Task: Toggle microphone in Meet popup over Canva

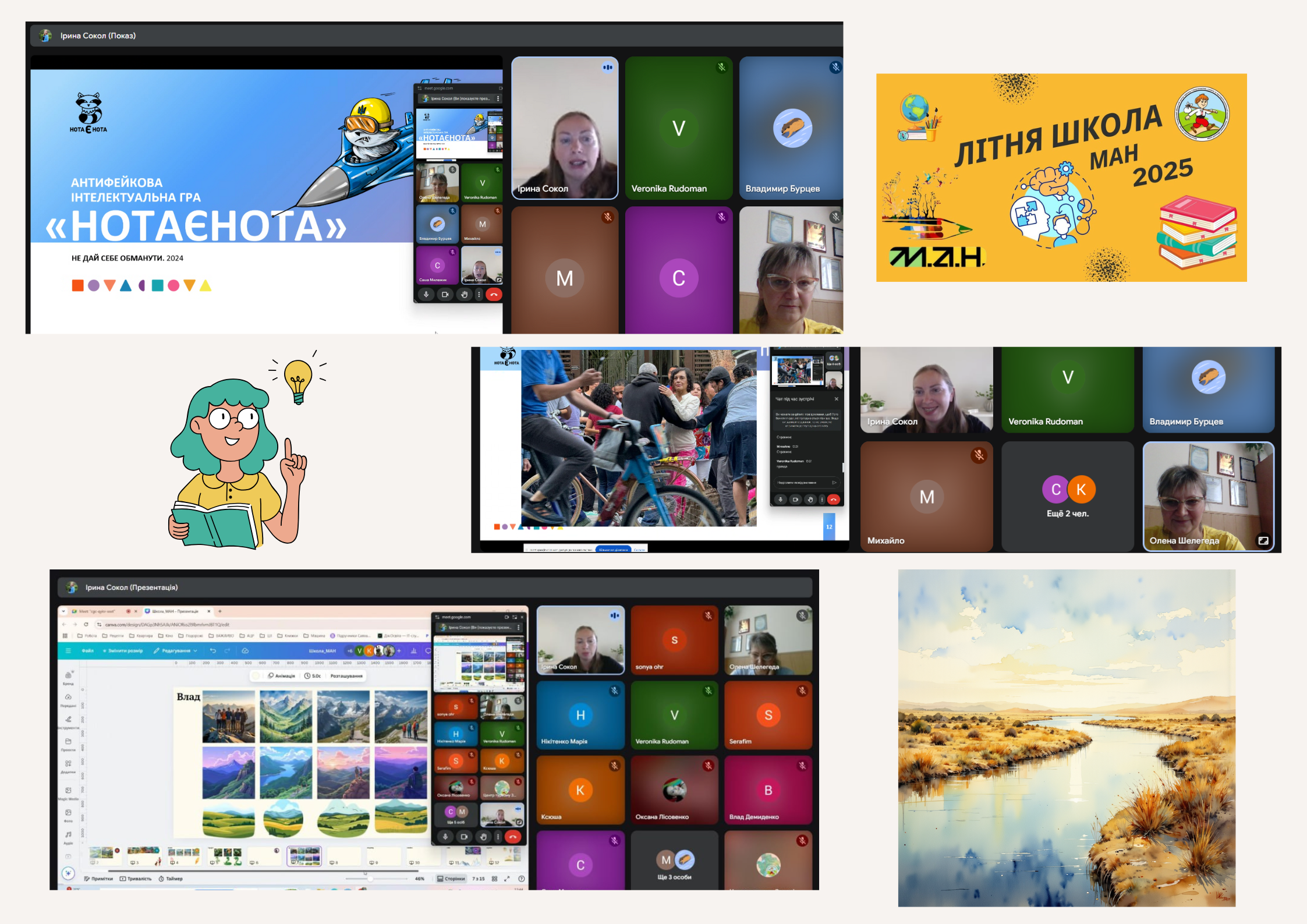Action: click(x=445, y=837)
